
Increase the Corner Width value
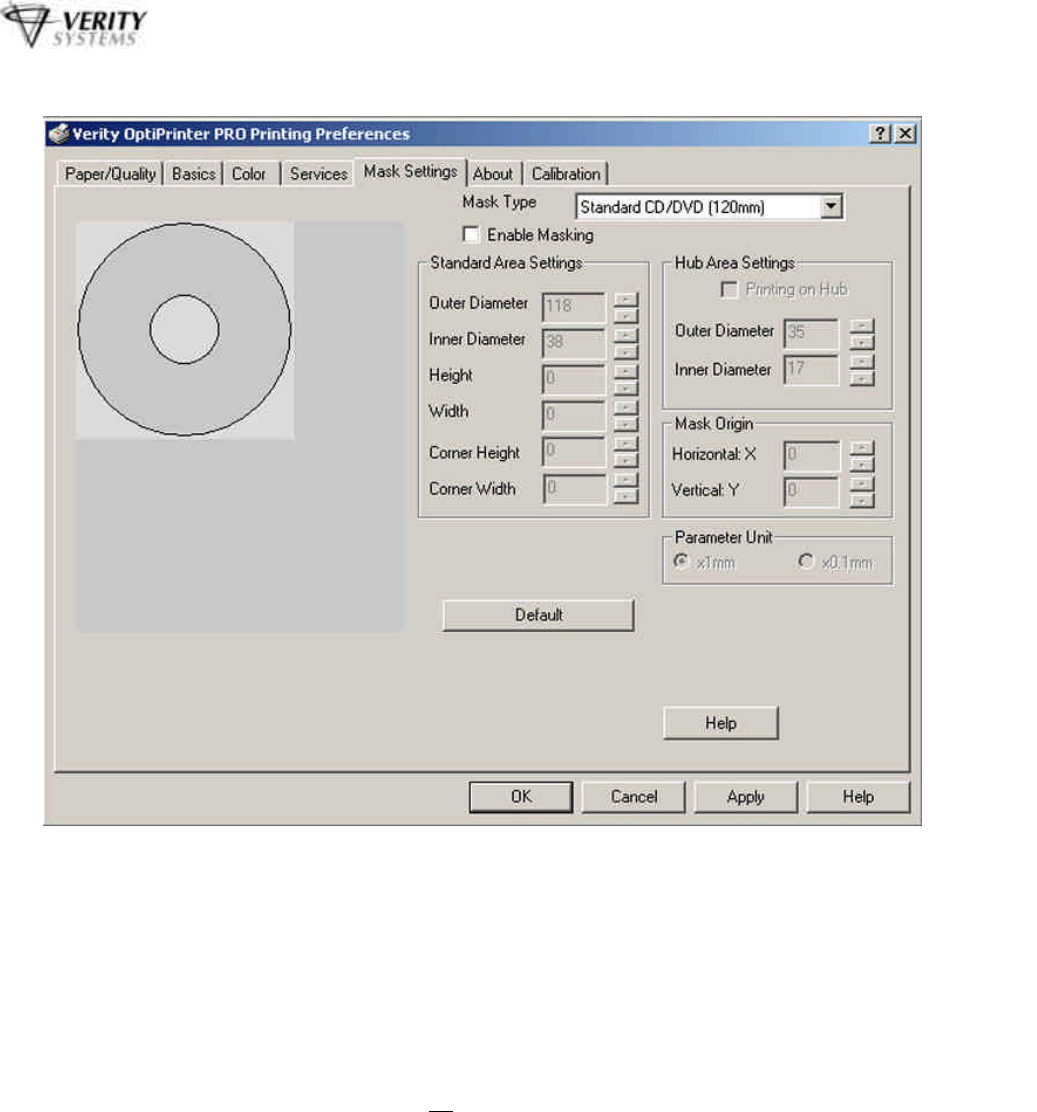(626, 480)
